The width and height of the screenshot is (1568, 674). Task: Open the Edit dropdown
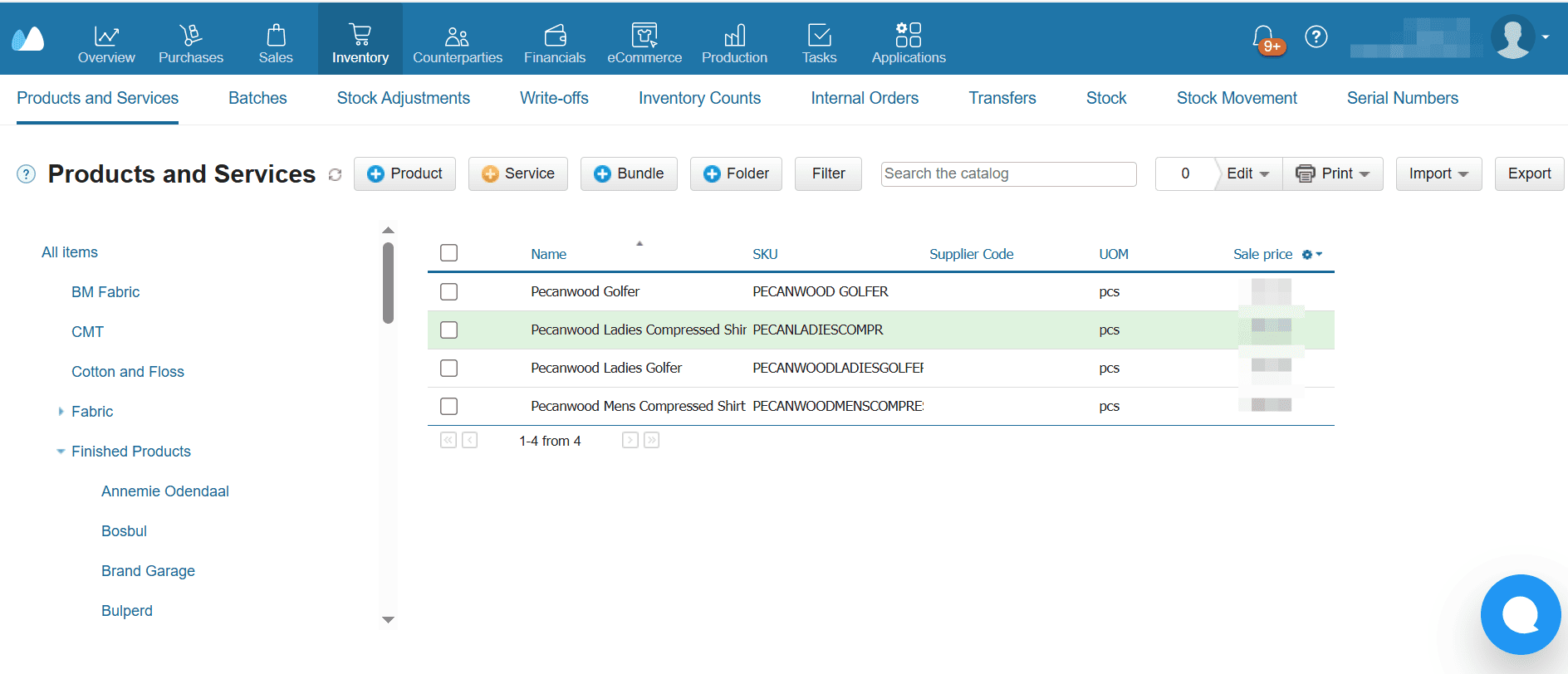[1248, 173]
